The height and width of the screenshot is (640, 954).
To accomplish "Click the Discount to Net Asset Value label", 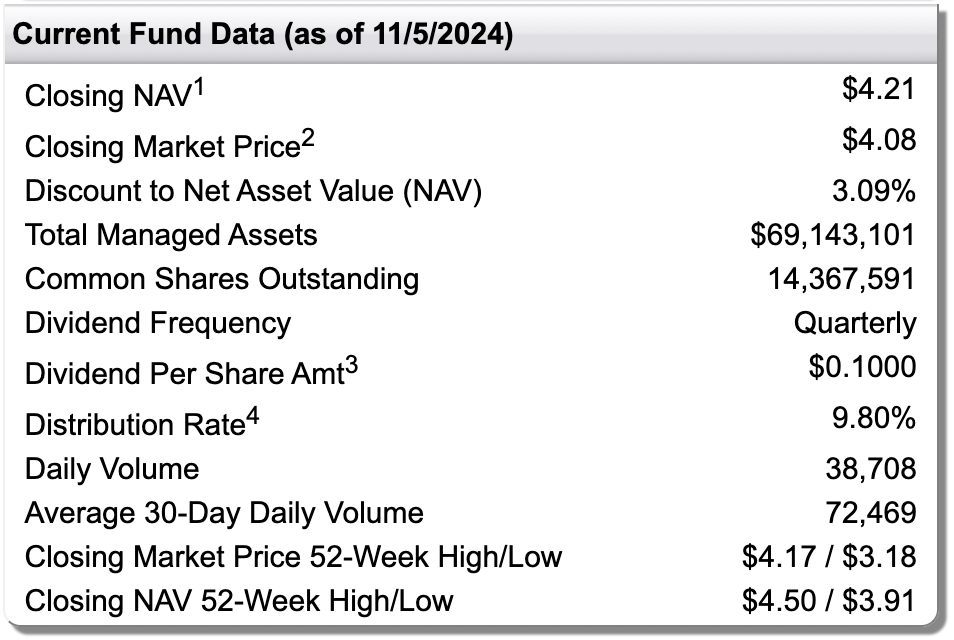I will [x=253, y=191].
